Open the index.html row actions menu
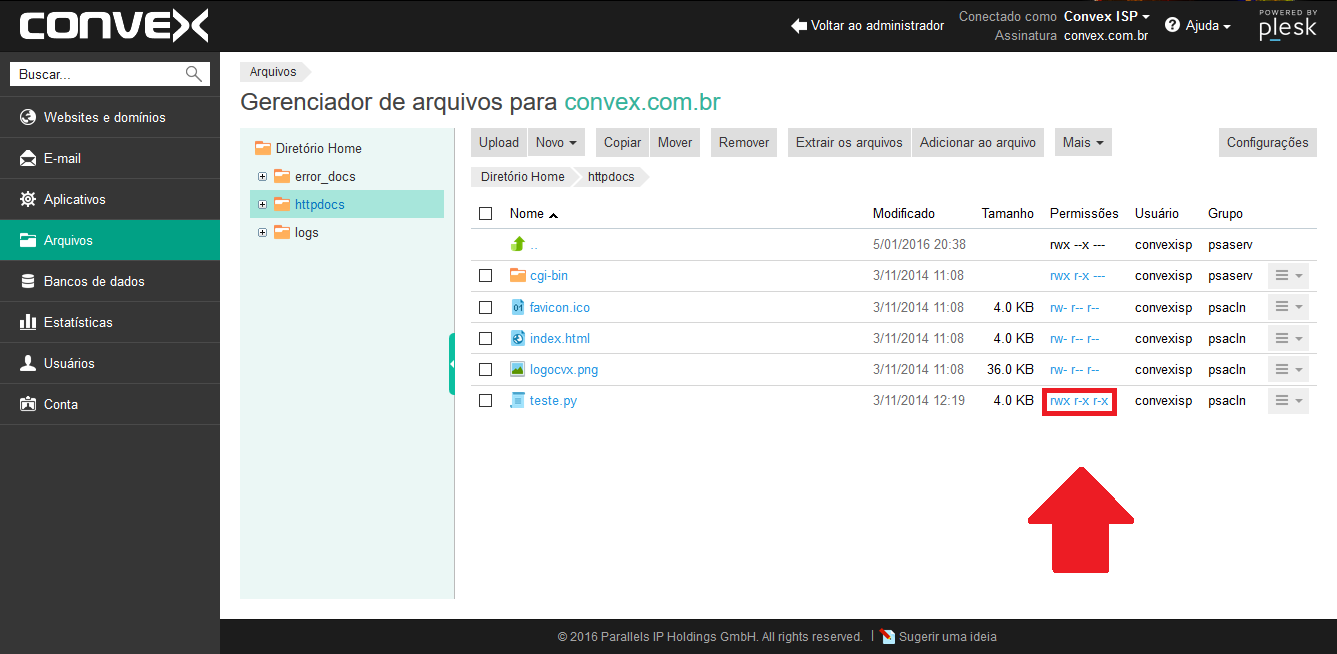This screenshot has width=1337, height=654. (x=1288, y=338)
